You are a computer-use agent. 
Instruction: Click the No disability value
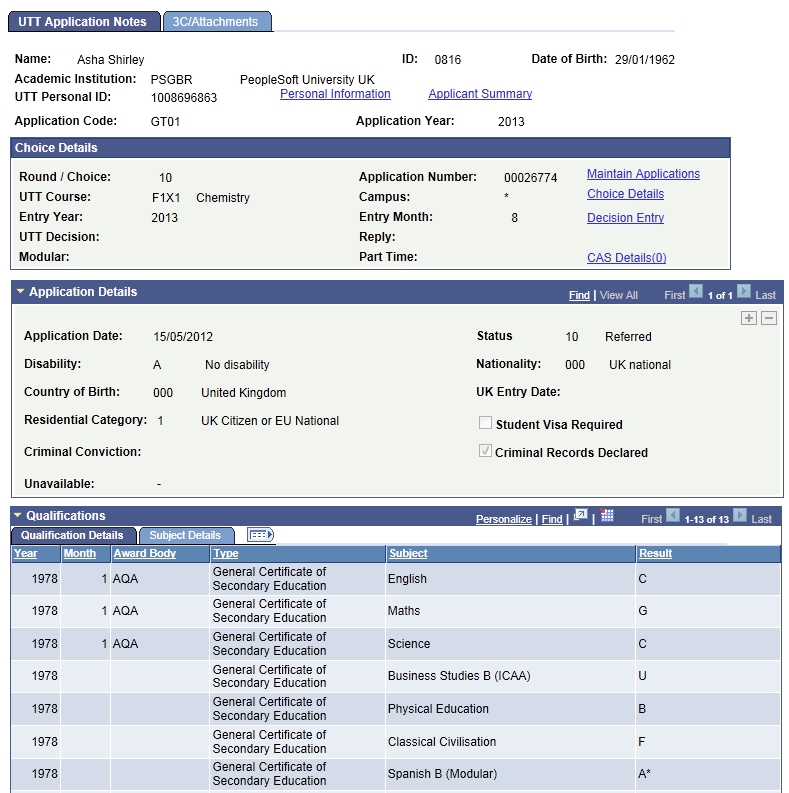(x=237, y=365)
